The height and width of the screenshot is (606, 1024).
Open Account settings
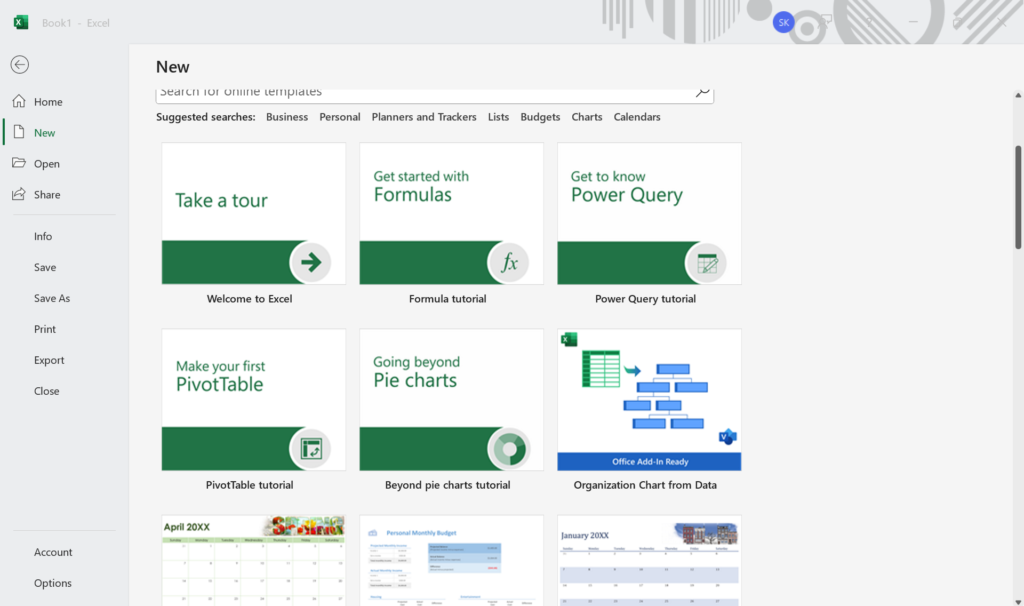(x=52, y=551)
